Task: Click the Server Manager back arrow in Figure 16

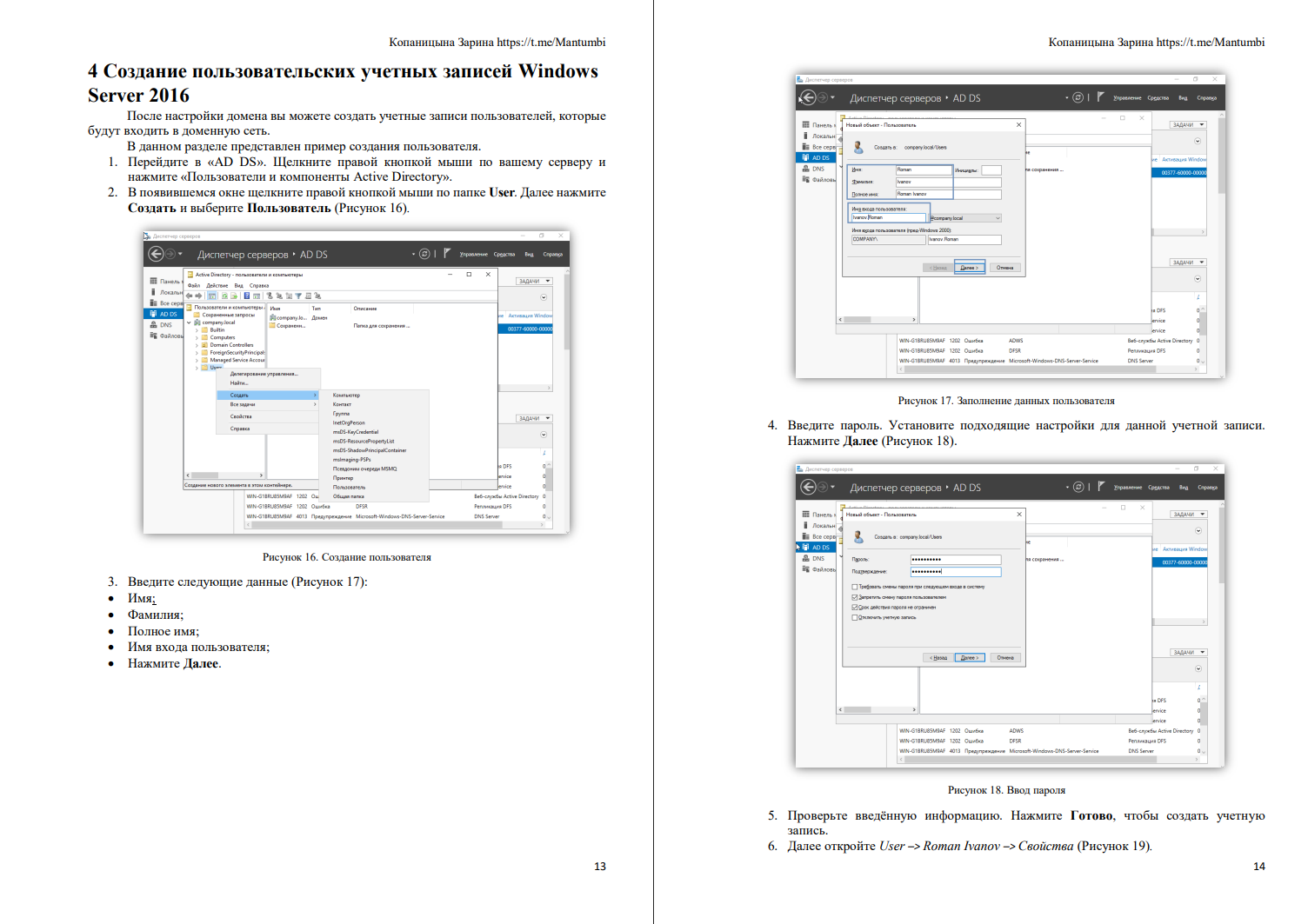Action: click(156, 254)
